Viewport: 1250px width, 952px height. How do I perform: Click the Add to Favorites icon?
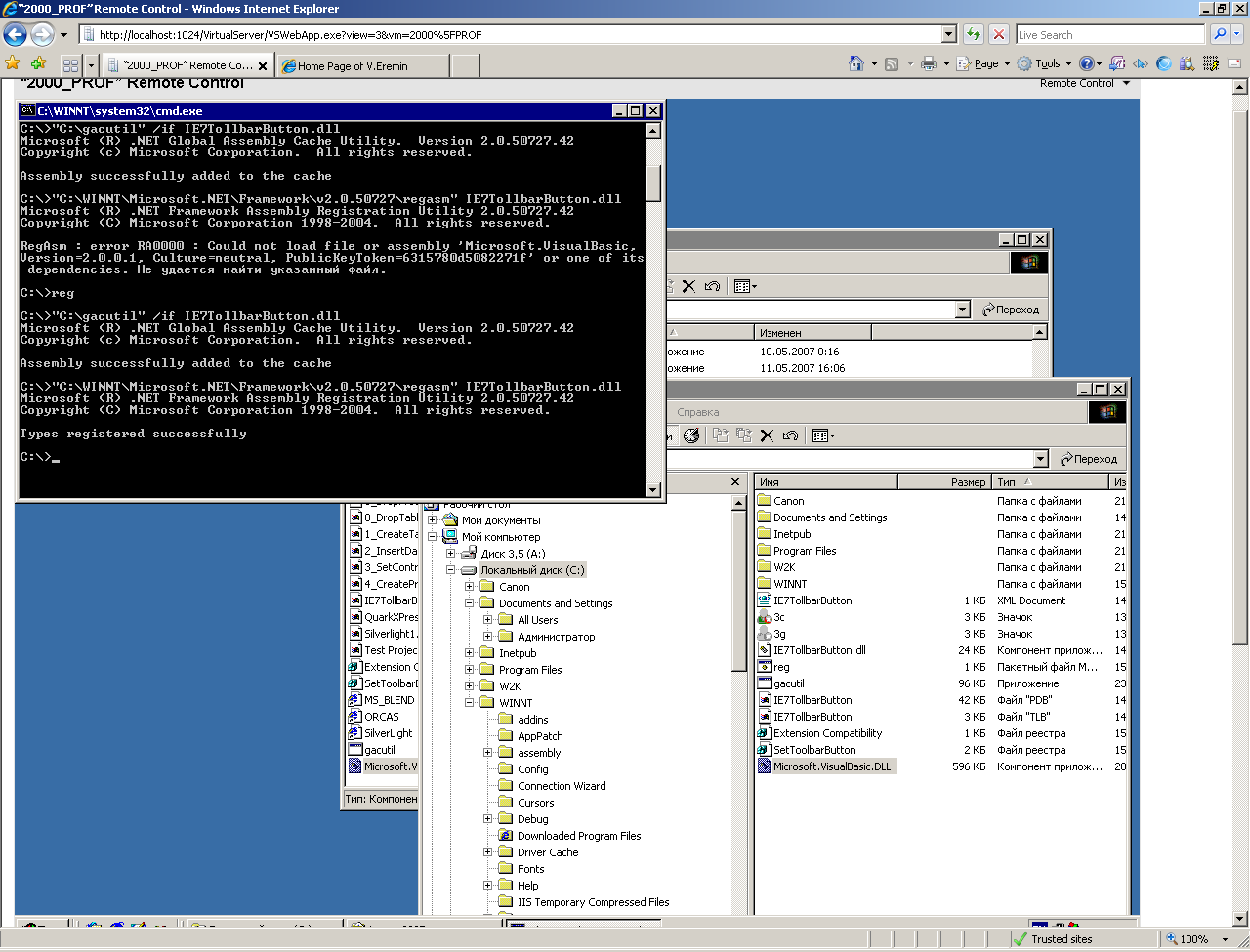tap(38, 63)
